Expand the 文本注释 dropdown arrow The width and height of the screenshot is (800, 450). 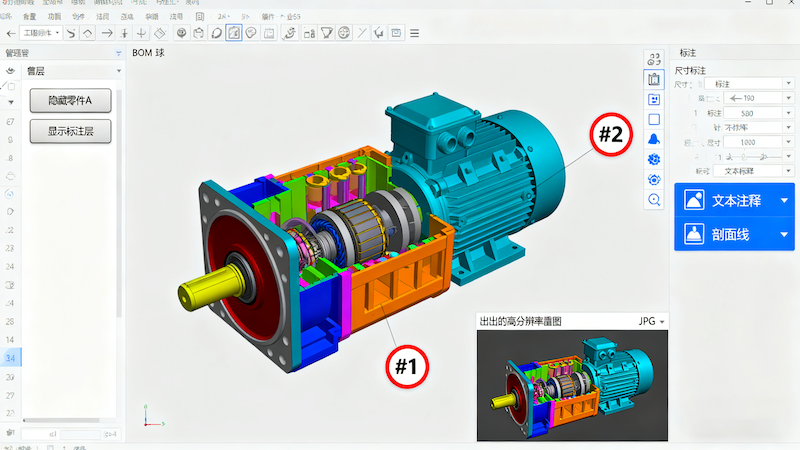pos(783,200)
